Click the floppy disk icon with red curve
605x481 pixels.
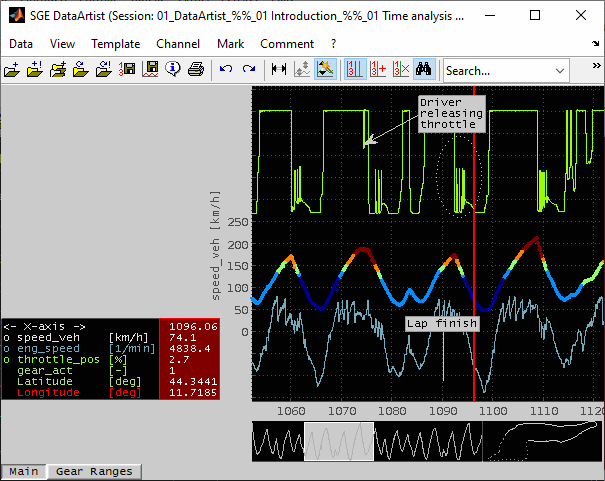pos(150,70)
